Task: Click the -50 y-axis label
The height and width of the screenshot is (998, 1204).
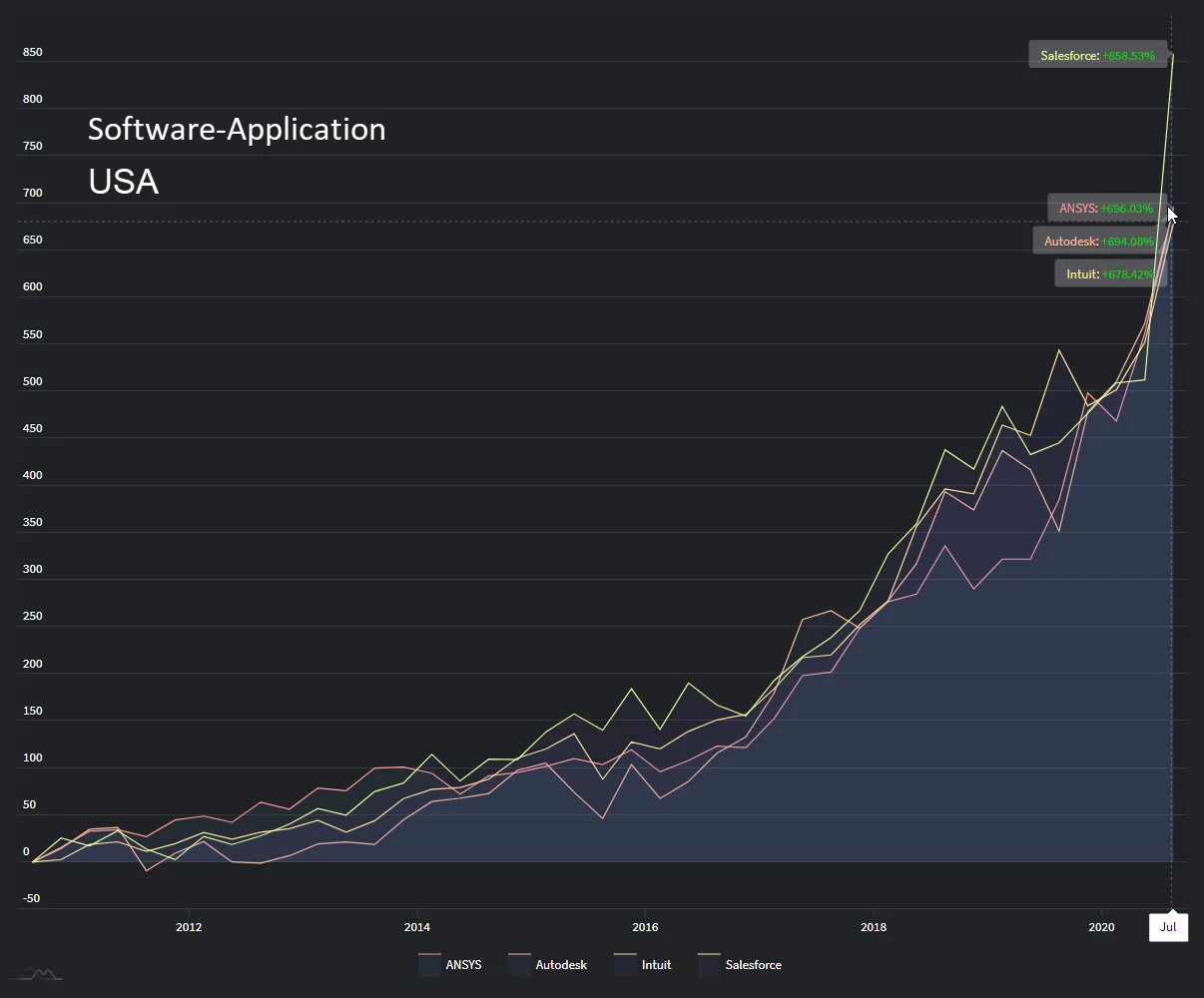Action: 31,898
